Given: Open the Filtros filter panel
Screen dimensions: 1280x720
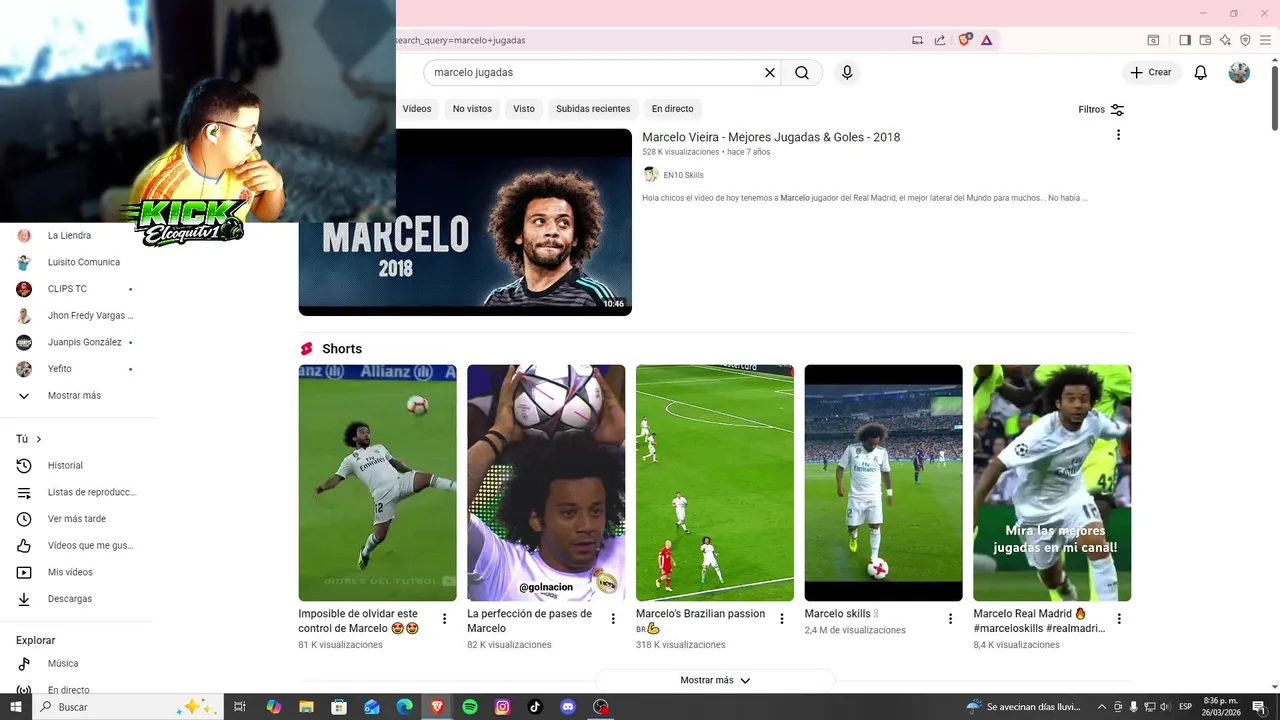Looking at the screenshot, I should [x=1101, y=109].
